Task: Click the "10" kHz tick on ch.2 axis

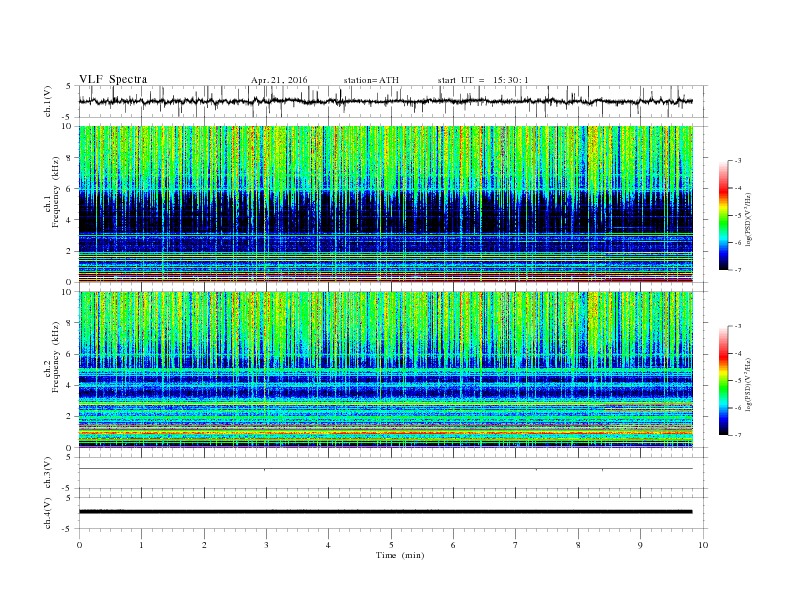Action: pos(68,292)
